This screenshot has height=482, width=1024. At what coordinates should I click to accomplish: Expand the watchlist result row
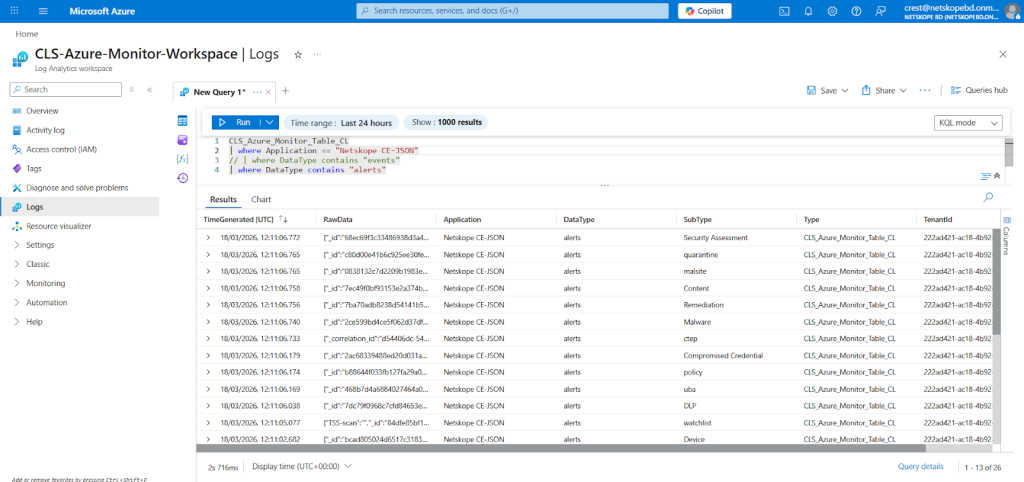click(208, 423)
